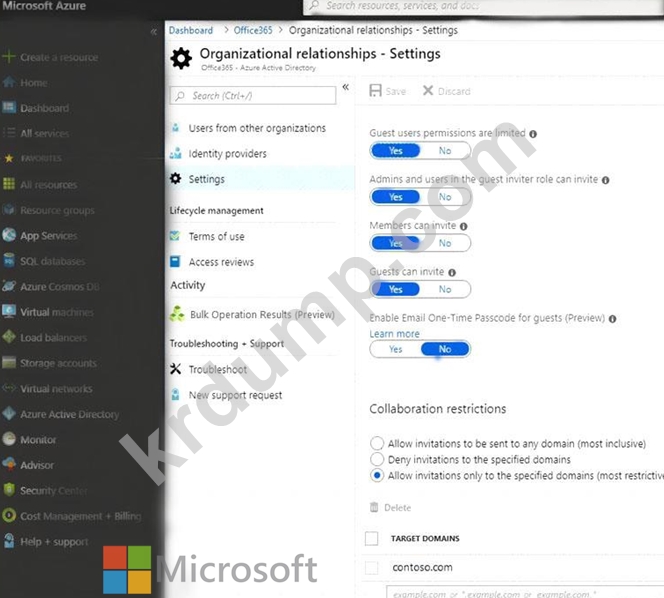The image size is (664, 598).
Task: Click the Save disk icon
Action: click(376, 91)
